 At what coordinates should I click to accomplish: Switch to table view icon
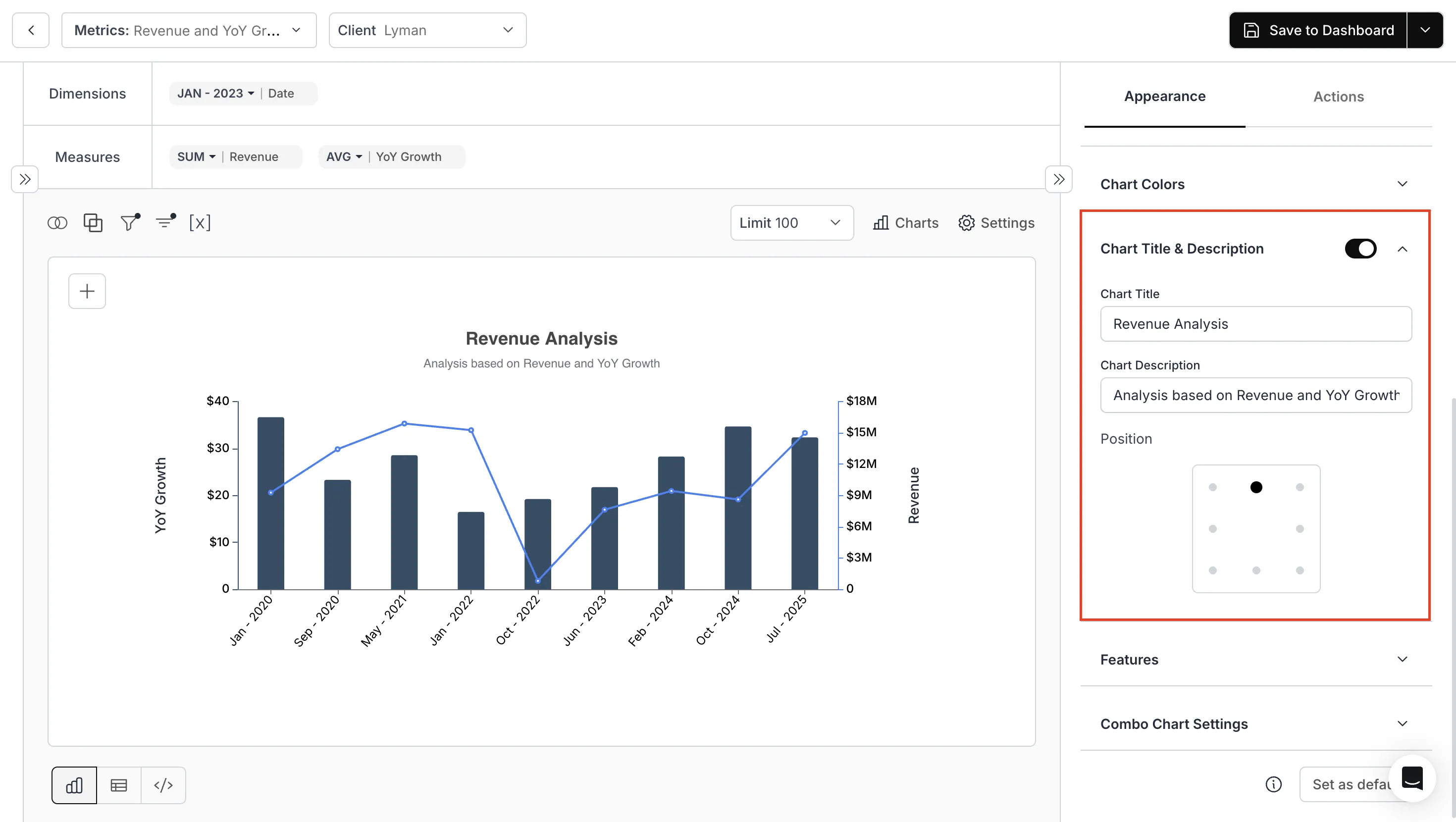[119, 785]
